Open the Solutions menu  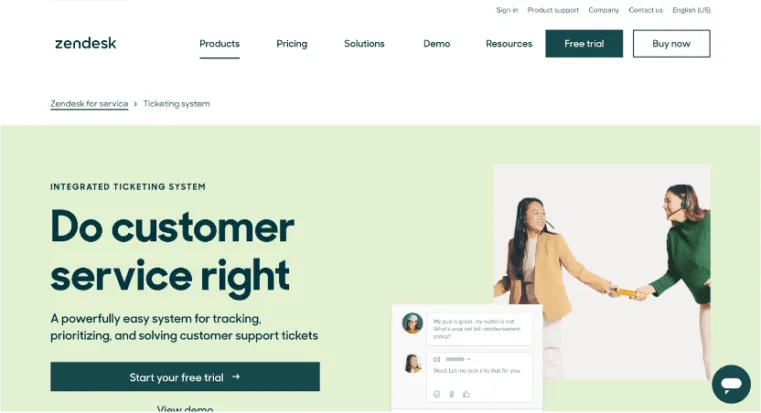364,44
